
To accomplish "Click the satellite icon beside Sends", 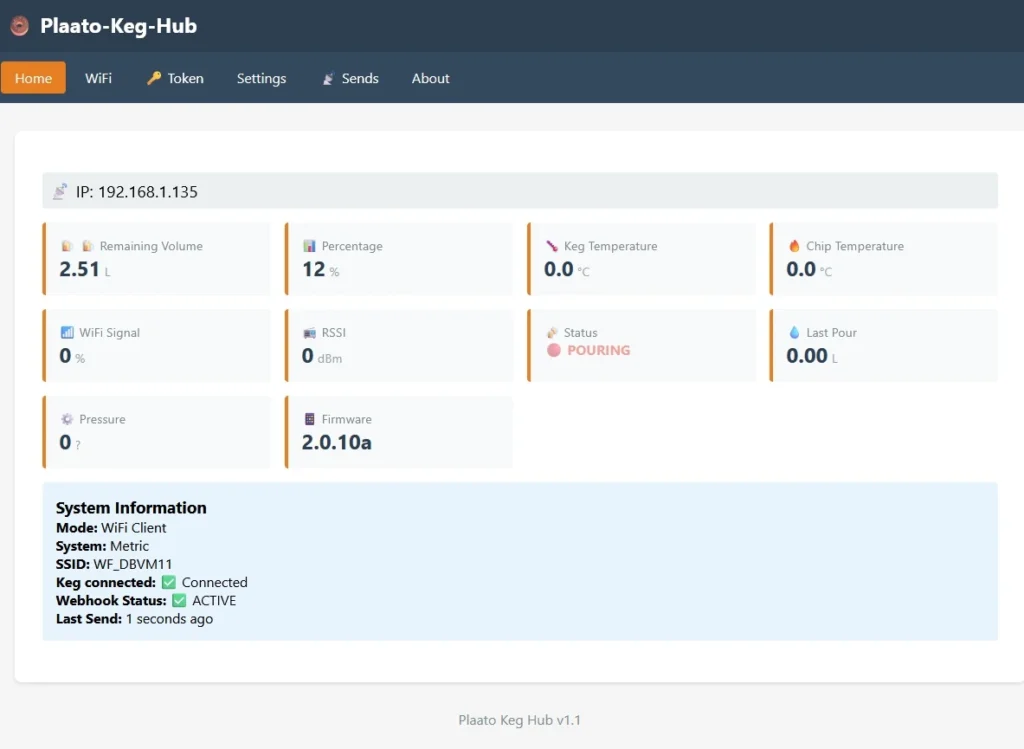I will click(x=327, y=78).
